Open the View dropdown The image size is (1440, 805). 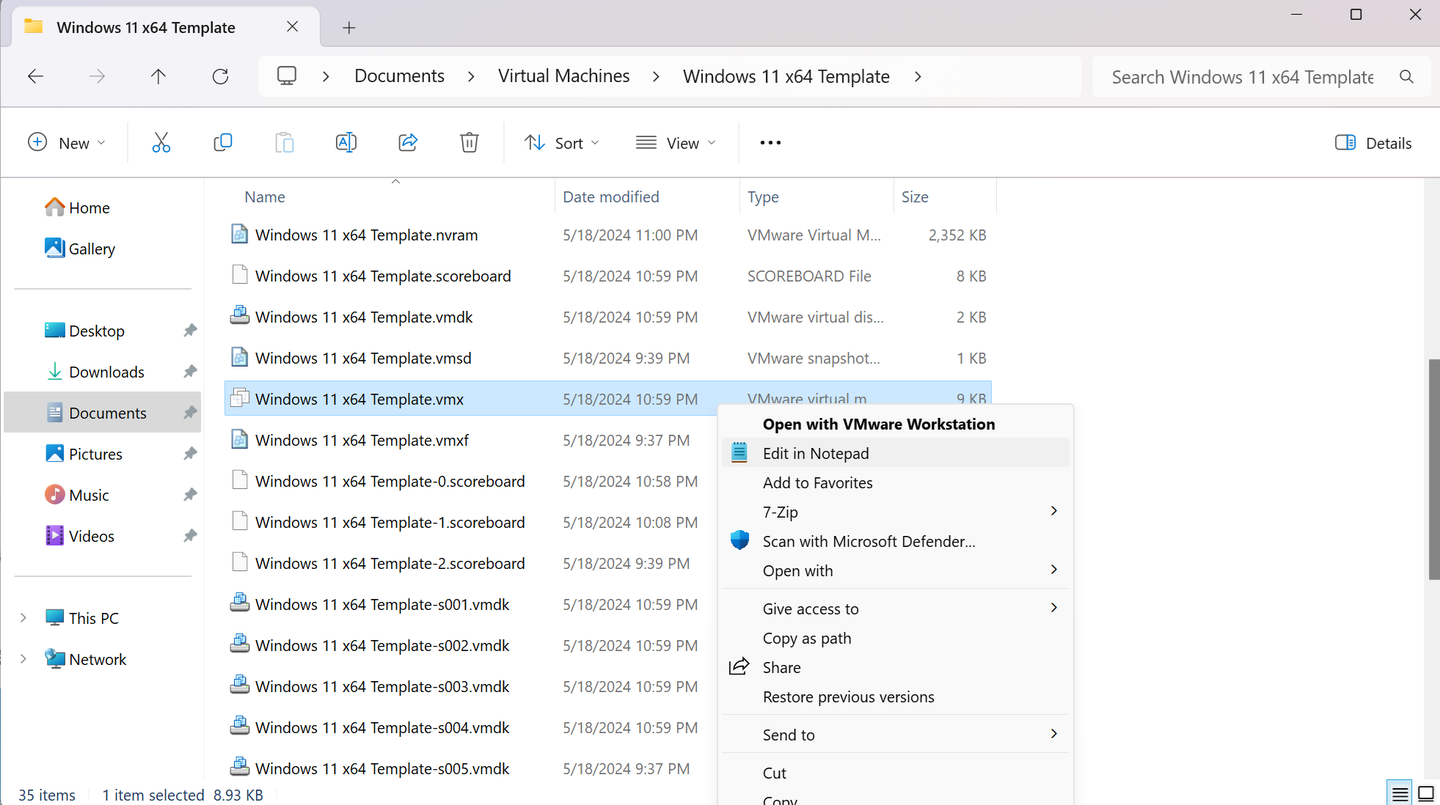[x=676, y=142]
